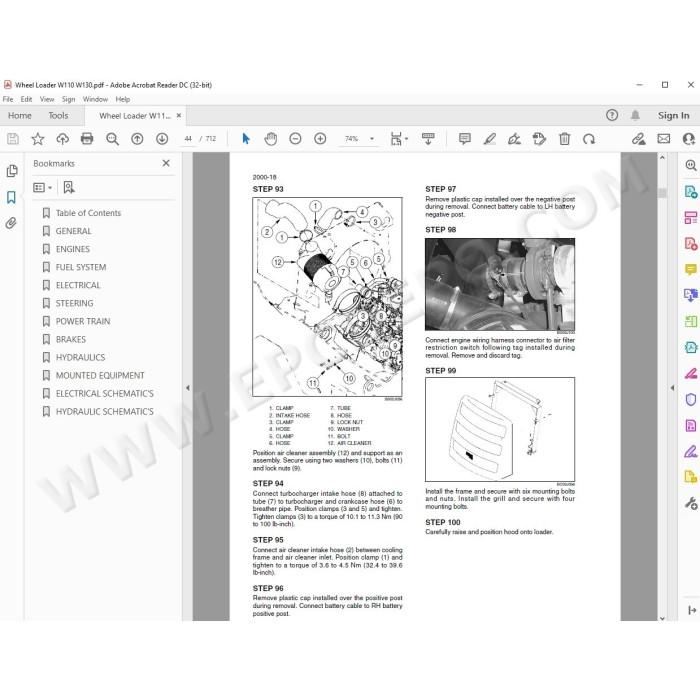Add a comment sticky note
Image resolution: width=700 pixels, height=700 pixels.
click(465, 139)
